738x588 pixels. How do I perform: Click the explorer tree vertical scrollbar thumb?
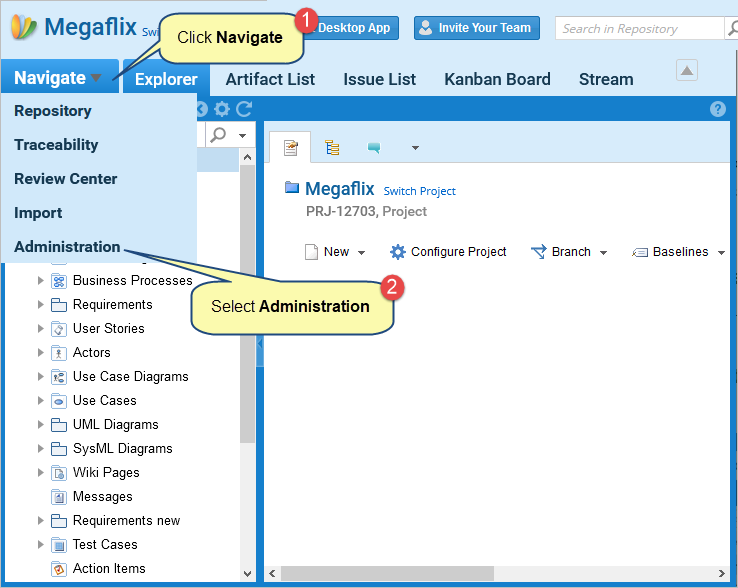coord(247,304)
